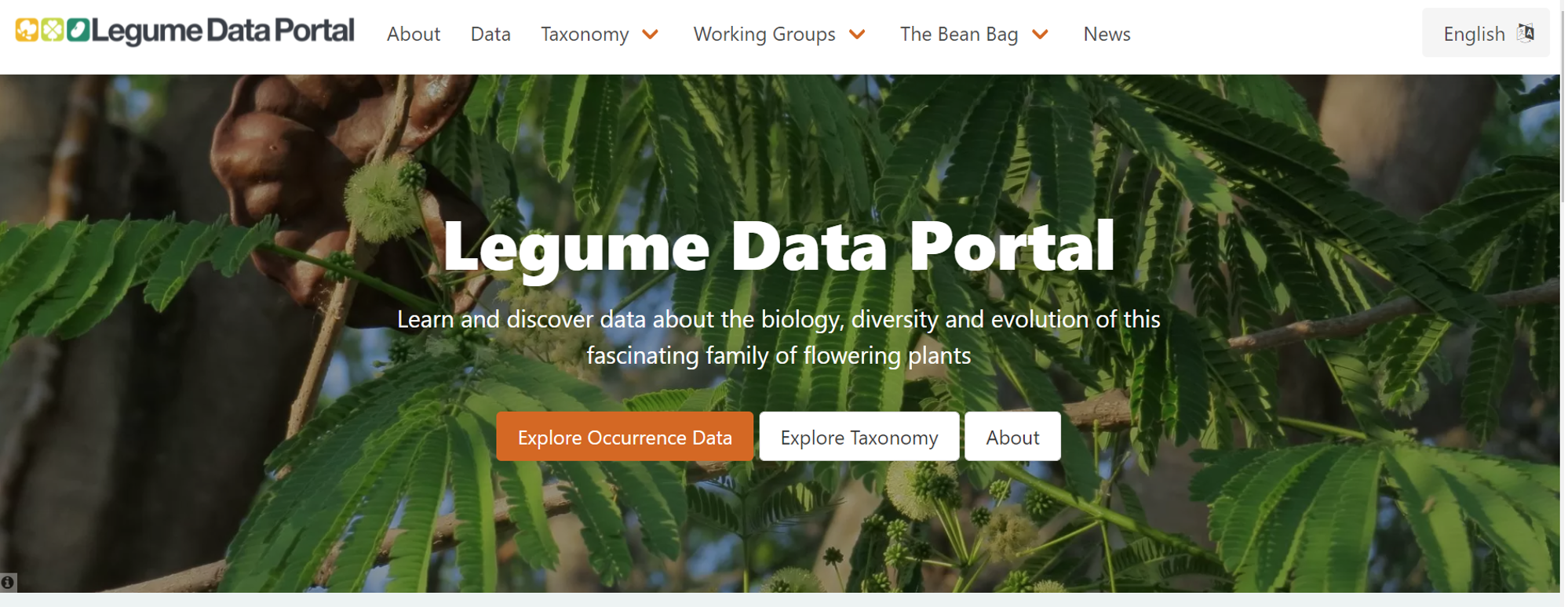This screenshot has height=607, width=1568.
Task: Open About in the top navigation bar
Action: (414, 35)
